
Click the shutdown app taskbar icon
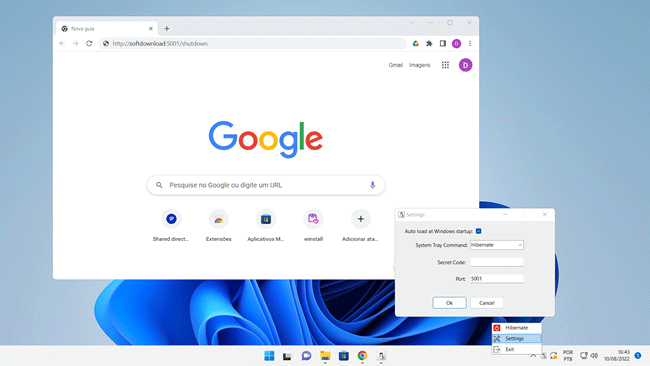(x=381, y=356)
